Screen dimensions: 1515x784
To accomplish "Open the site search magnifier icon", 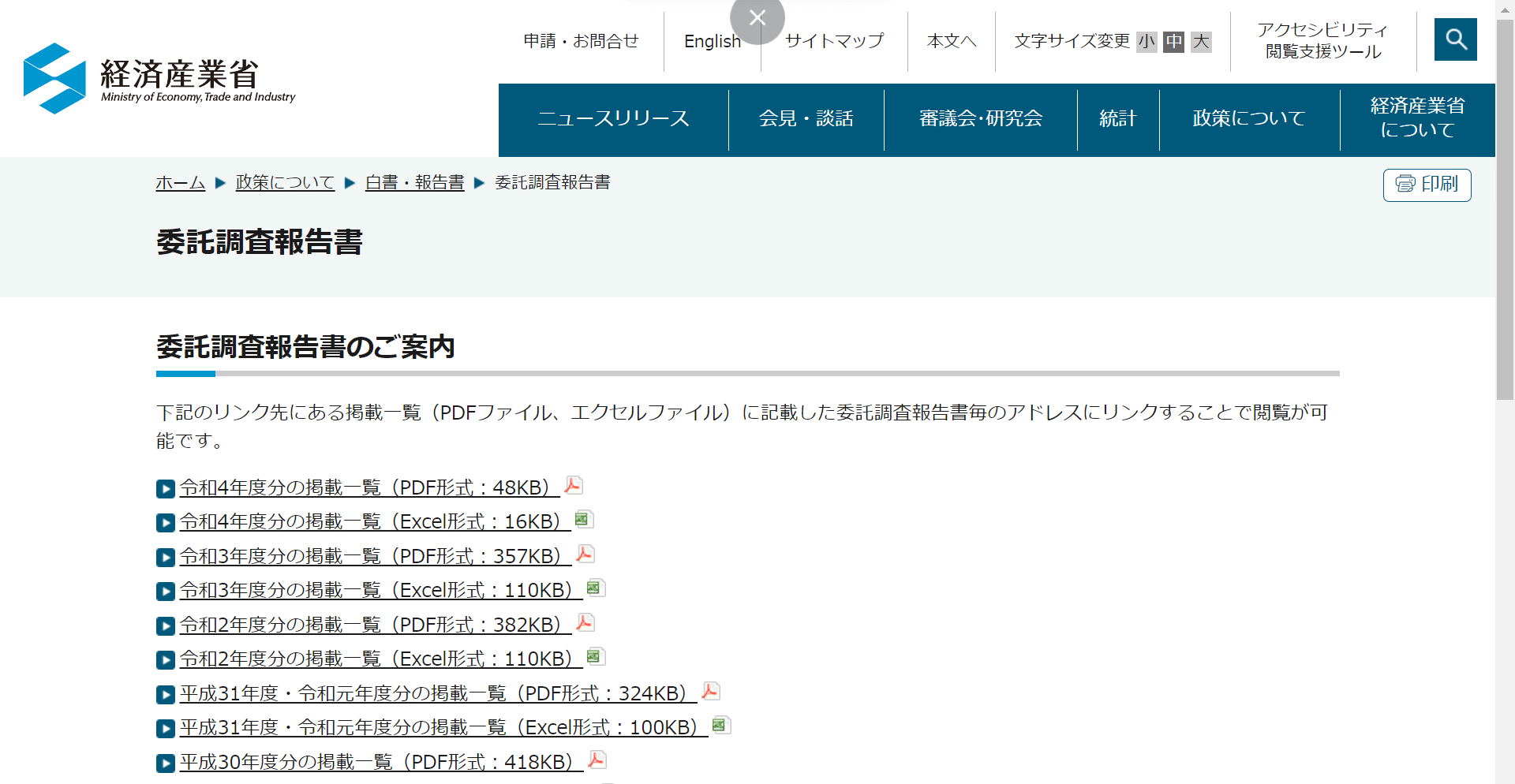I will click(x=1455, y=39).
